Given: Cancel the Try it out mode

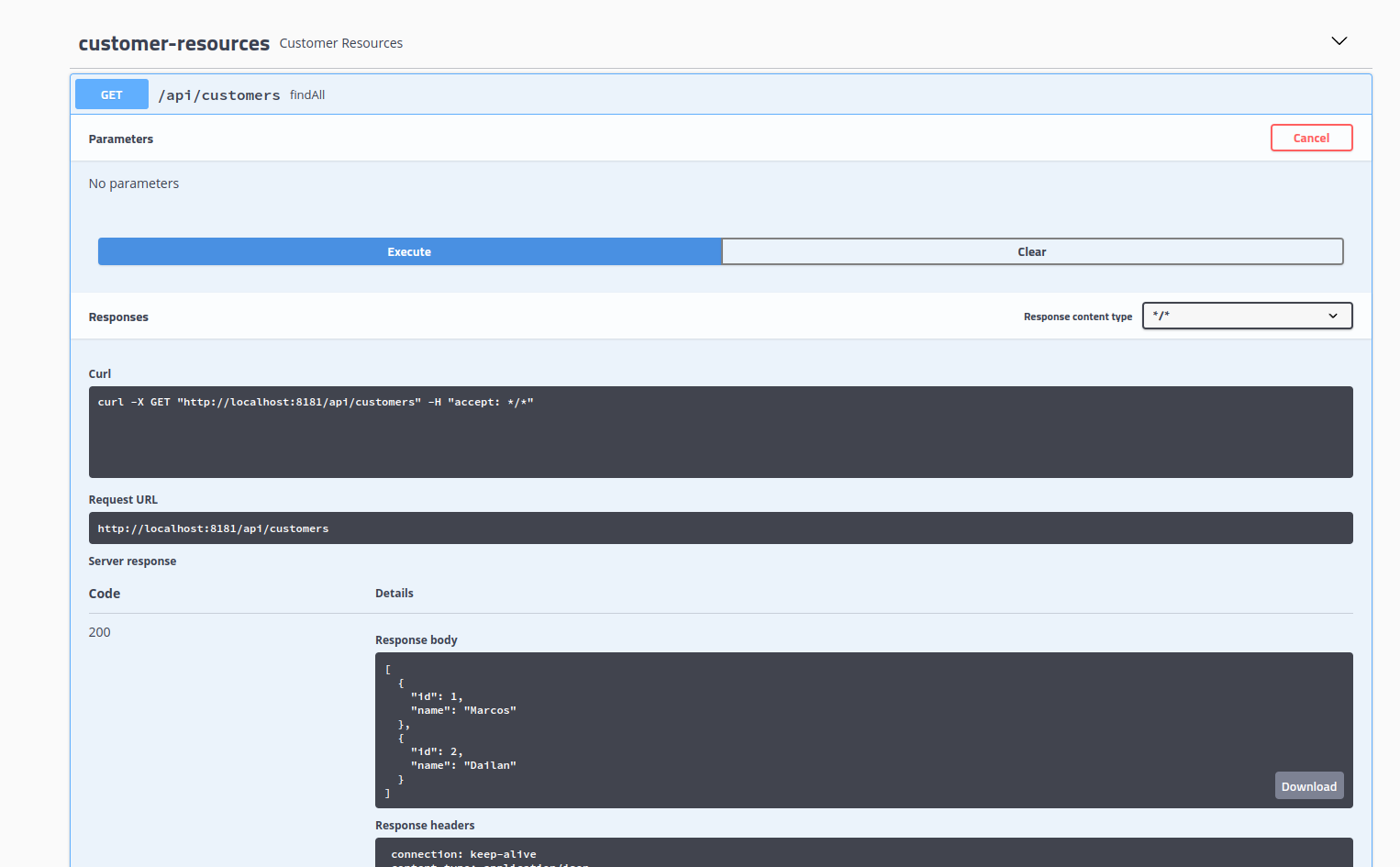Looking at the screenshot, I should tap(1311, 137).
